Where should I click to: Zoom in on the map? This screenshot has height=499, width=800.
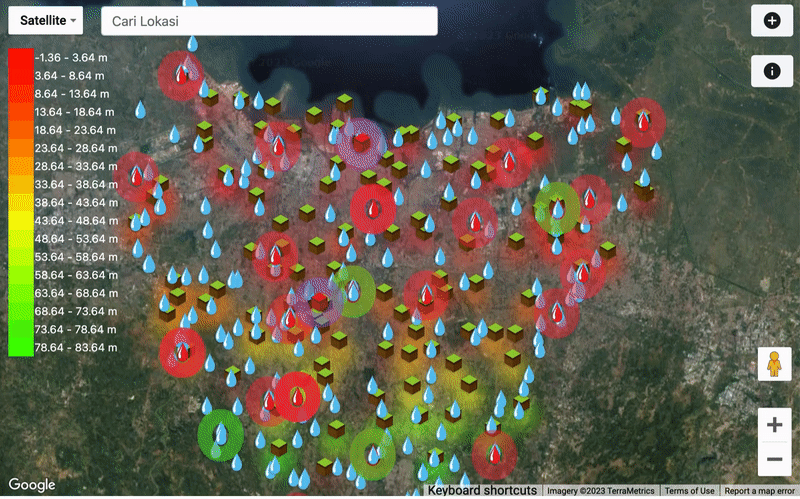pyautogui.click(x=773, y=425)
